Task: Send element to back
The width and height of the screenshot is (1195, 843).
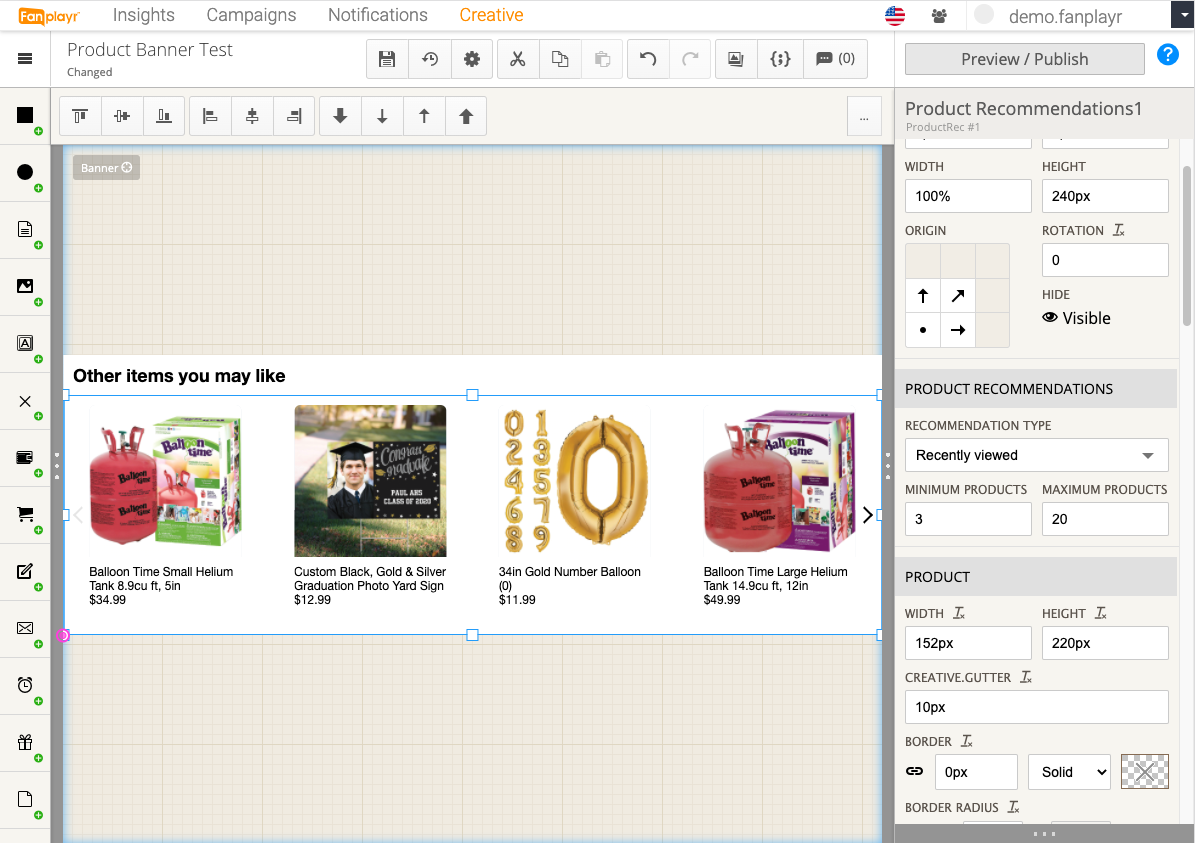Action: click(341, 116)
